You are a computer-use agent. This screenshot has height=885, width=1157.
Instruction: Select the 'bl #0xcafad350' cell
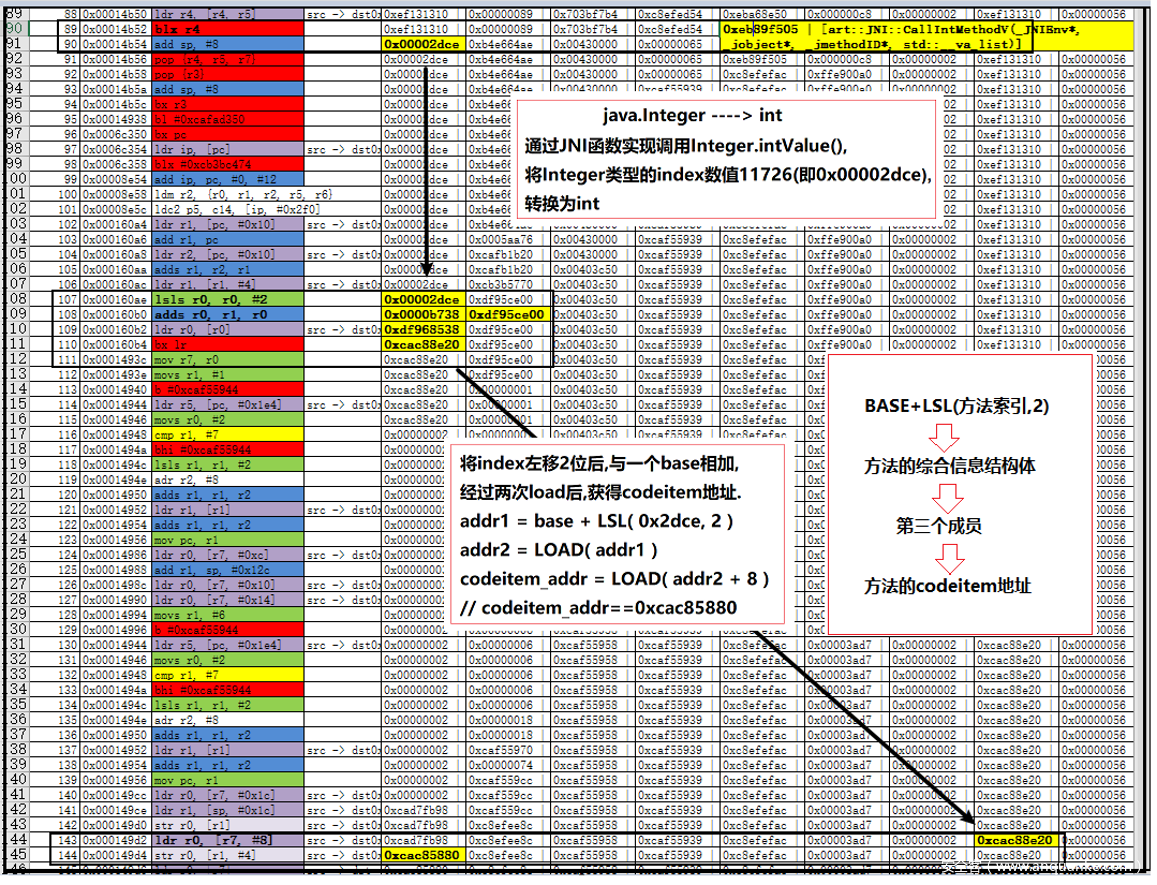228,120
